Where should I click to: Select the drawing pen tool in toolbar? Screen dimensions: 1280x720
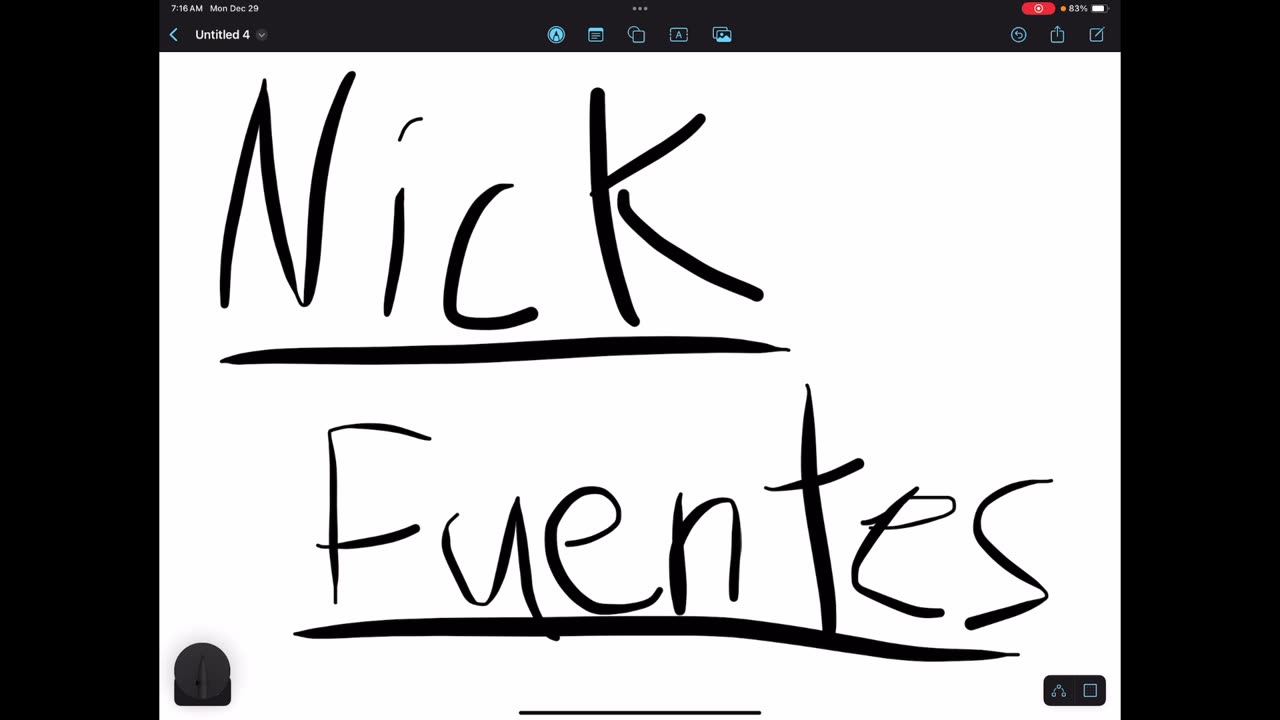556,35
